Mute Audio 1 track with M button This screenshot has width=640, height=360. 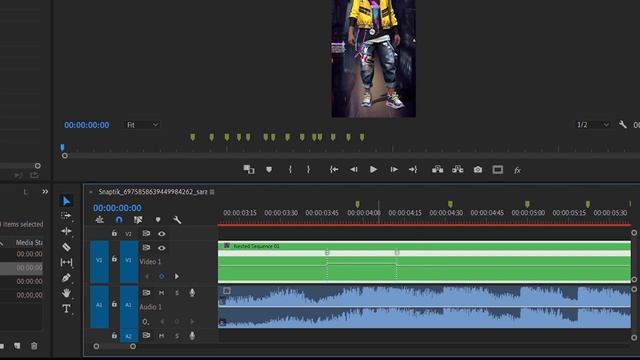pos(162,293)
